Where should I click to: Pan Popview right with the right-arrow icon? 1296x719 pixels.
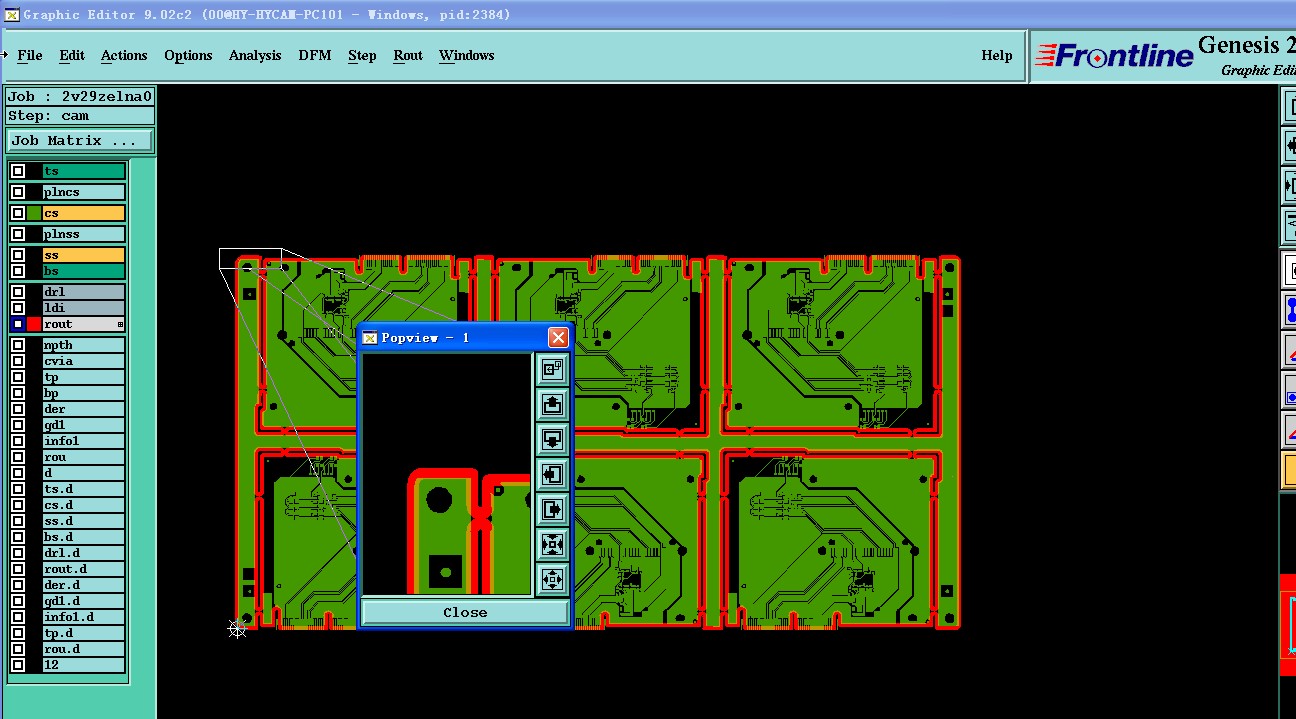click(552, 509)
